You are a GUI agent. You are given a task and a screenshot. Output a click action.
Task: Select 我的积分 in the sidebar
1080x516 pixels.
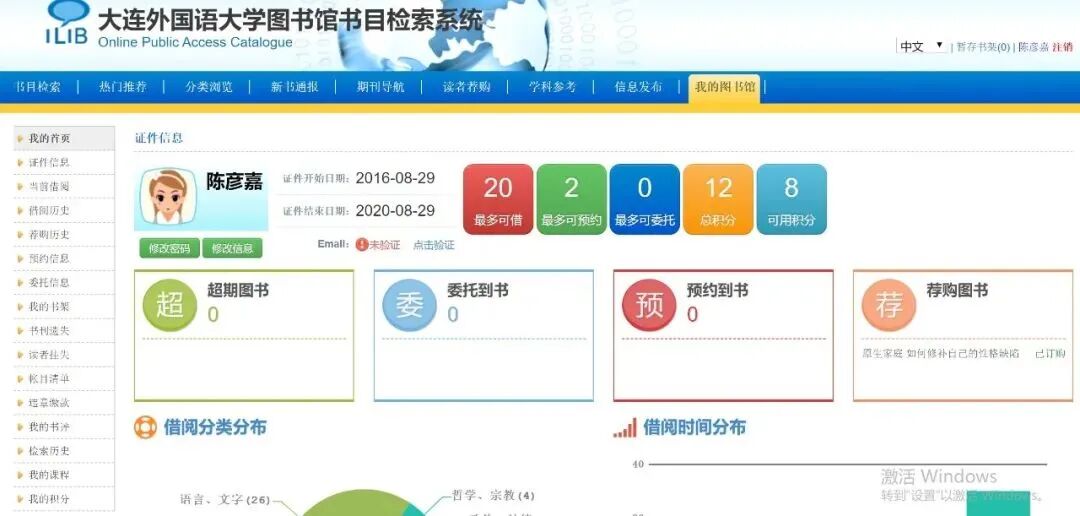[x=64, y=499]
